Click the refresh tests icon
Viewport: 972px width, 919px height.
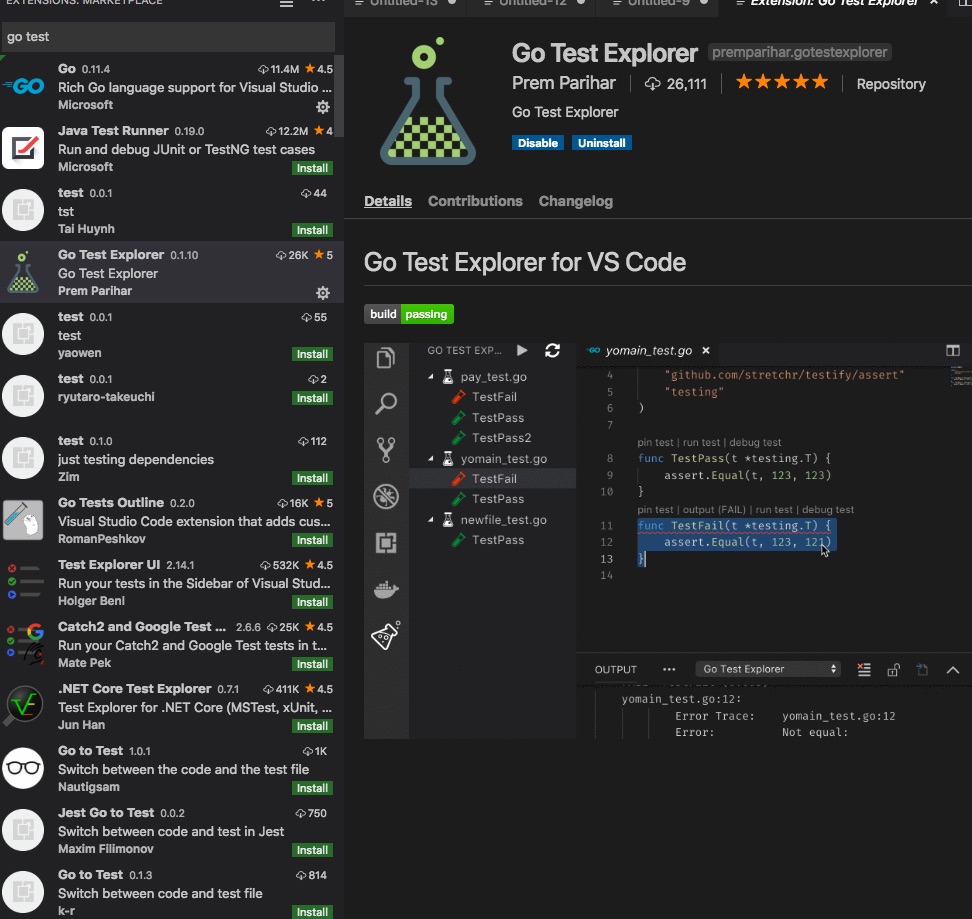pyautogui.click(x=552, y=350)
